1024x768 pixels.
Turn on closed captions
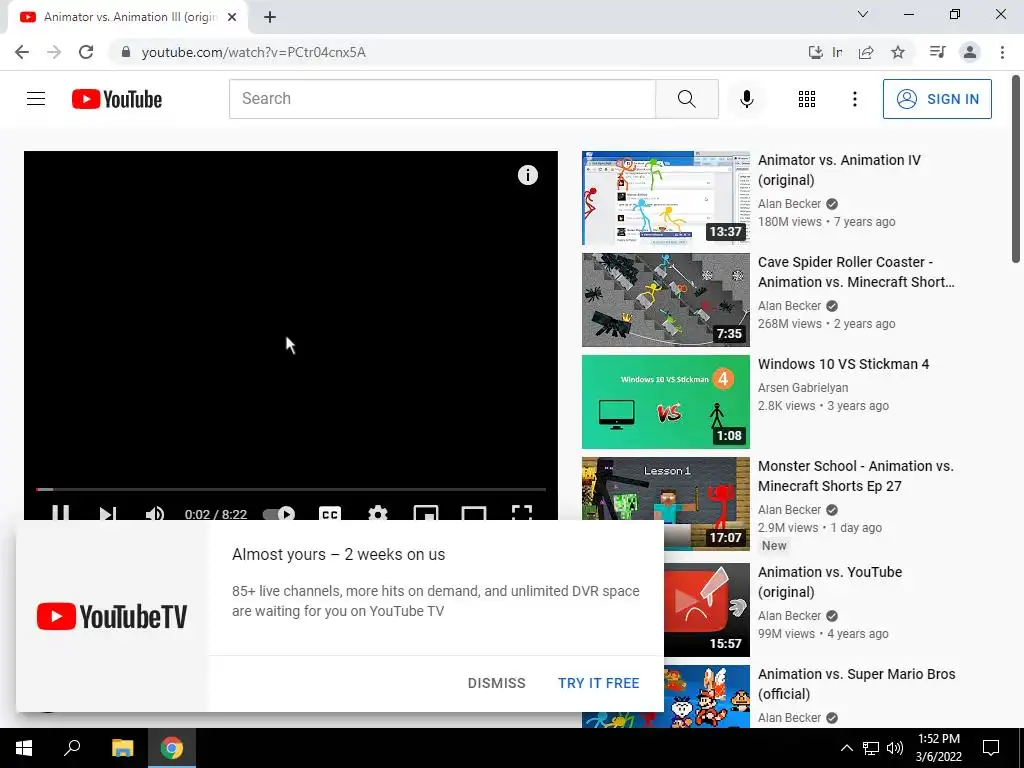point(330,513)
